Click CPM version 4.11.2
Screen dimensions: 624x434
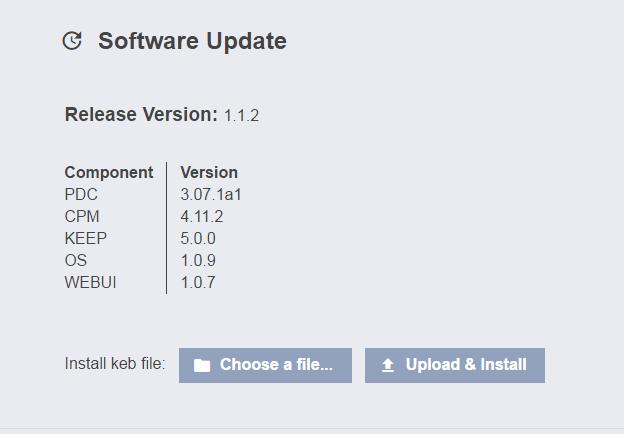202,216
